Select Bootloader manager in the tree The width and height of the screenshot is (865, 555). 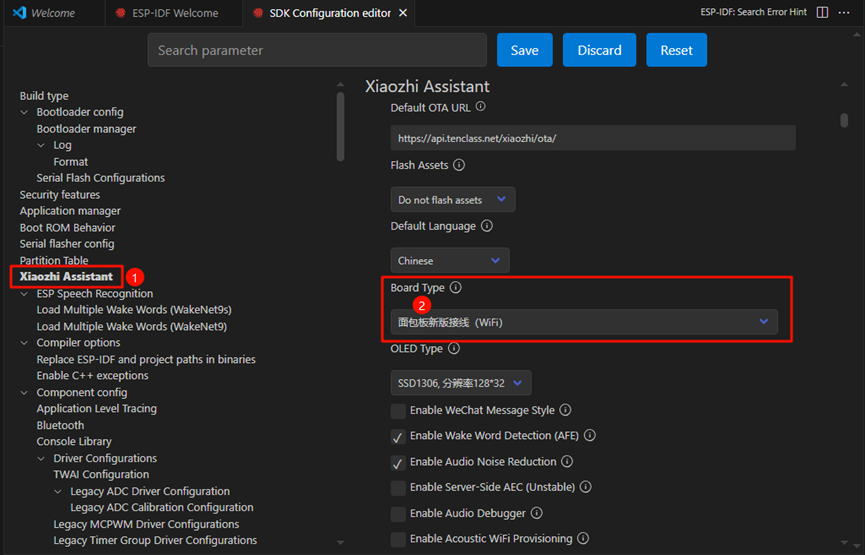coord(86,129)
